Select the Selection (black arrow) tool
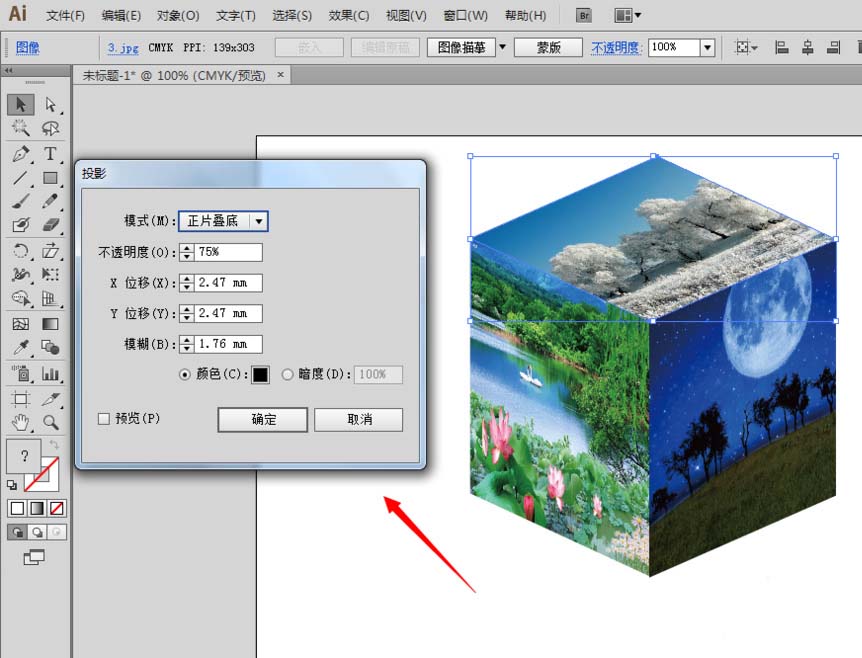 click(x=21, y=104)
